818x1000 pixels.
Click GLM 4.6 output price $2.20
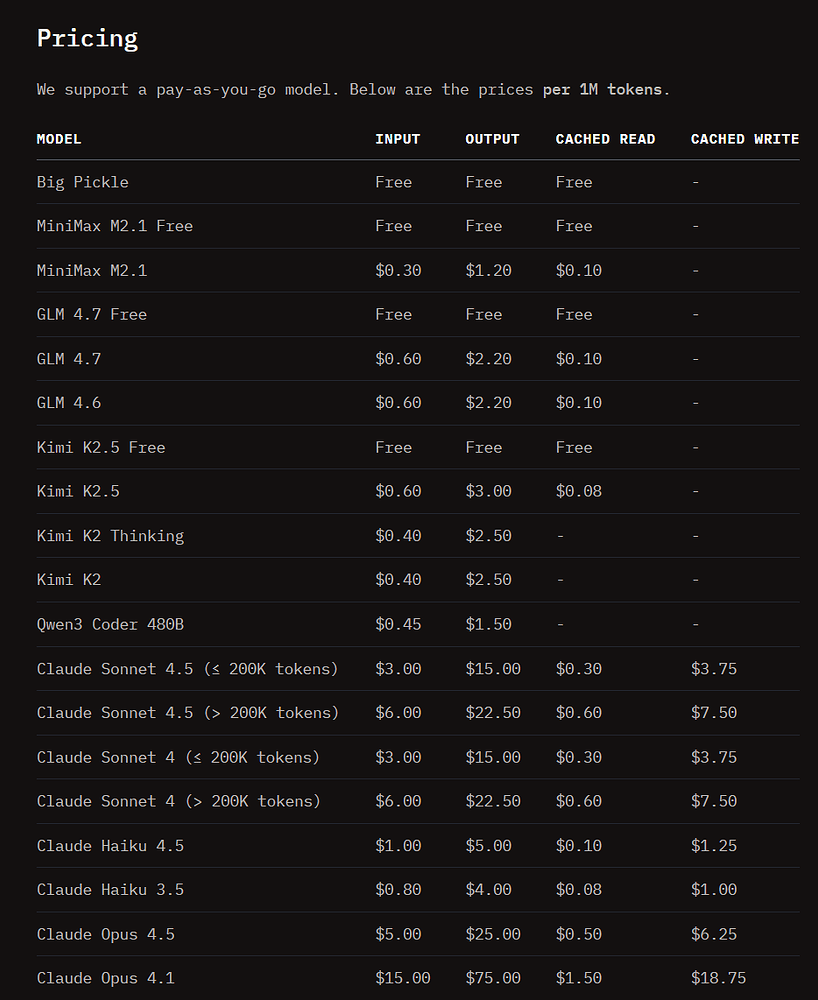[x=488, y=403]
